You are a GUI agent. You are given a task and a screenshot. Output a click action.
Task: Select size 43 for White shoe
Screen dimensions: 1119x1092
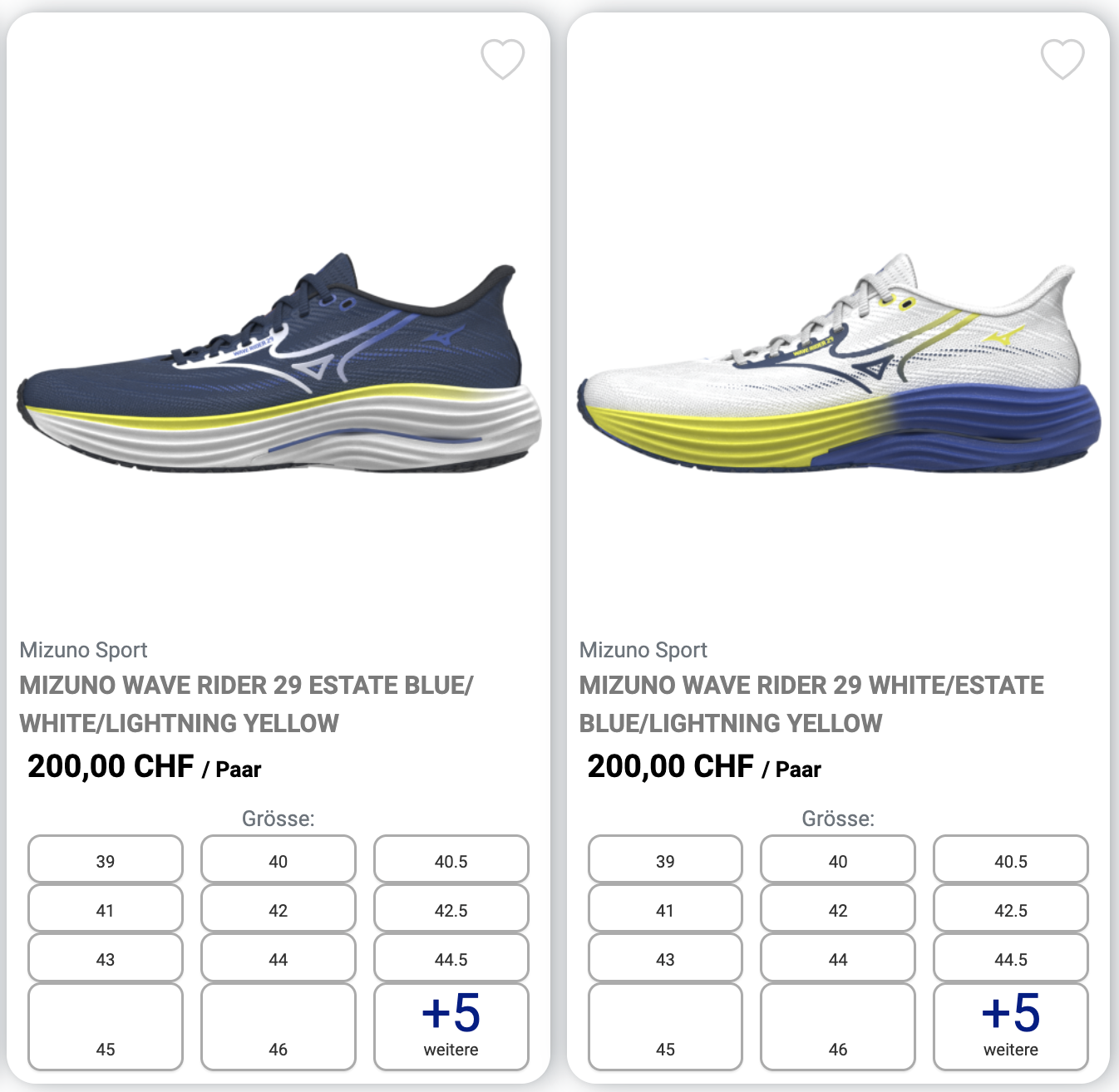pyautogui.click(x=665, y=957)
